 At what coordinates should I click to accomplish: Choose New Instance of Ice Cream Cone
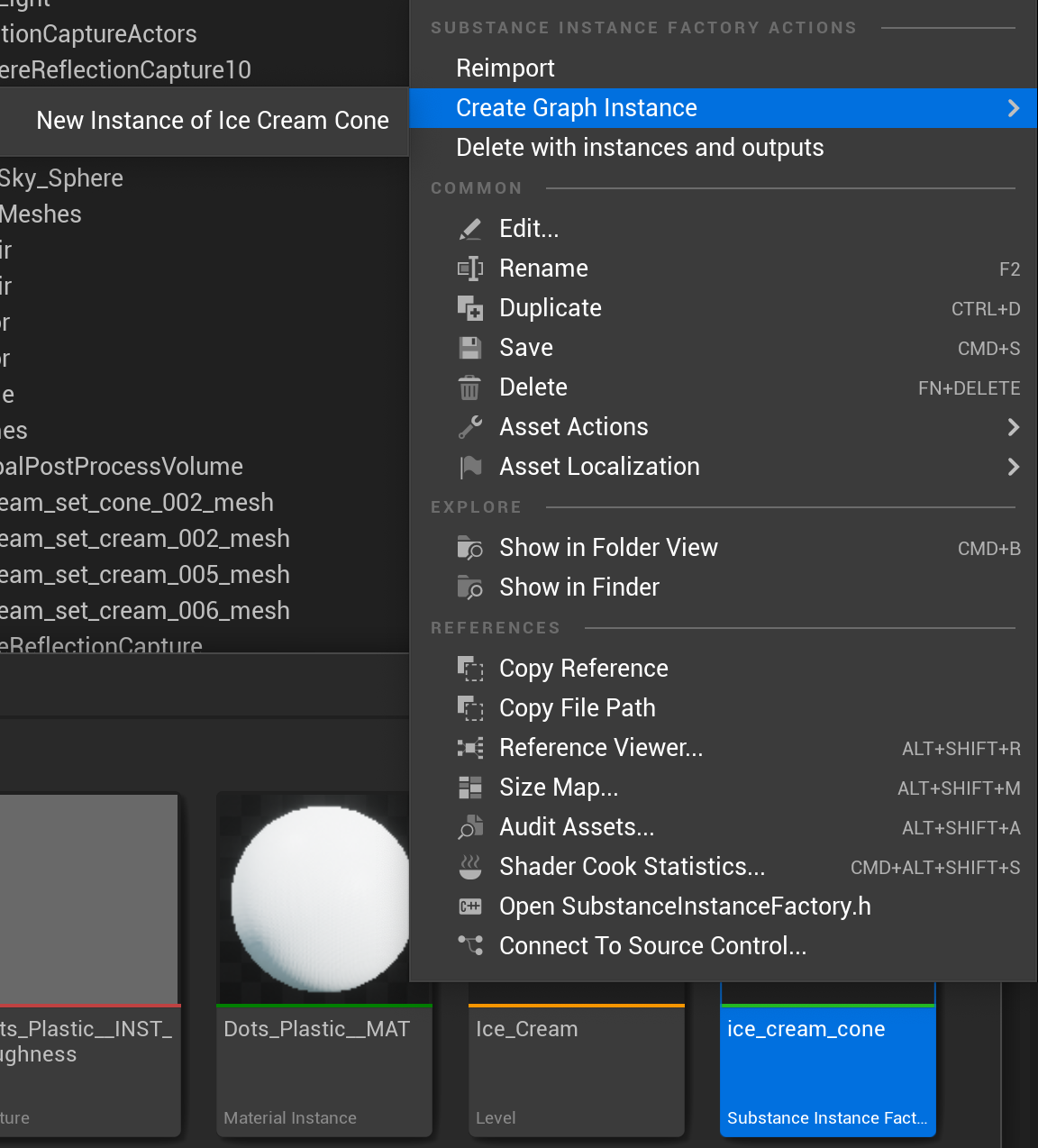[x=213, y=121]
